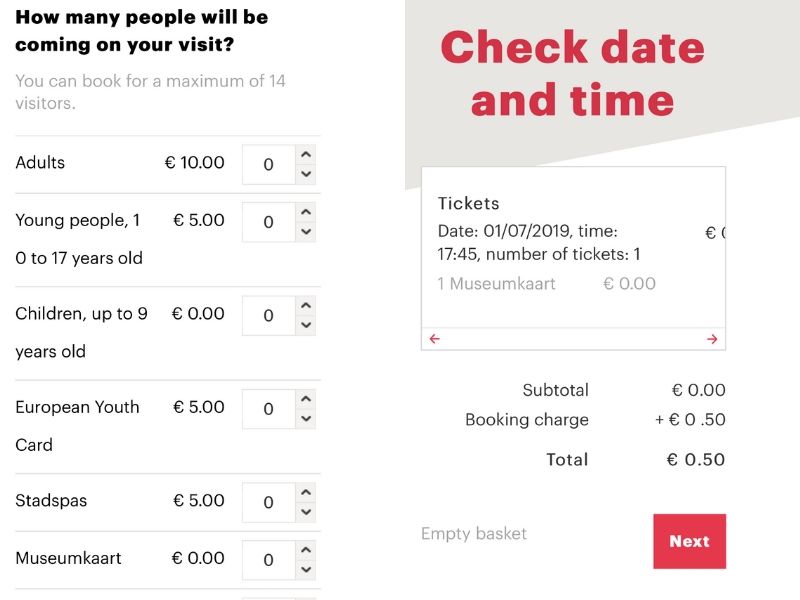Viewport: 800px width, 600px height.
Task: Increase European Youth Card count
Action: pyautogui.click(x=306, y=399)
